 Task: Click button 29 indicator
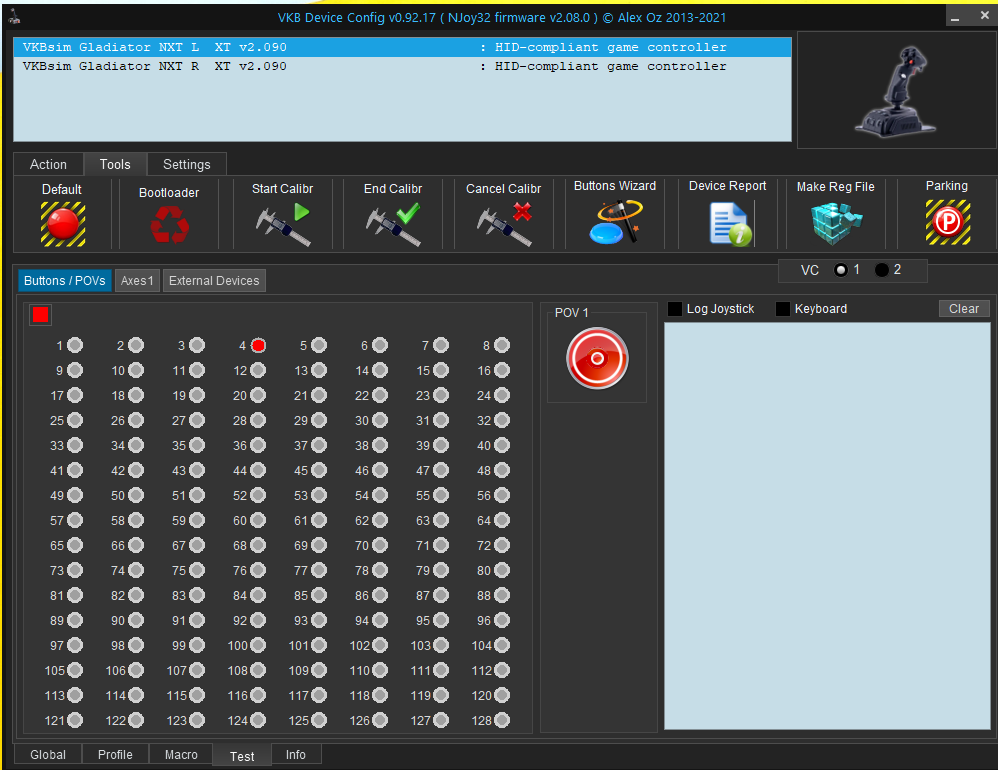click(319, 420)
